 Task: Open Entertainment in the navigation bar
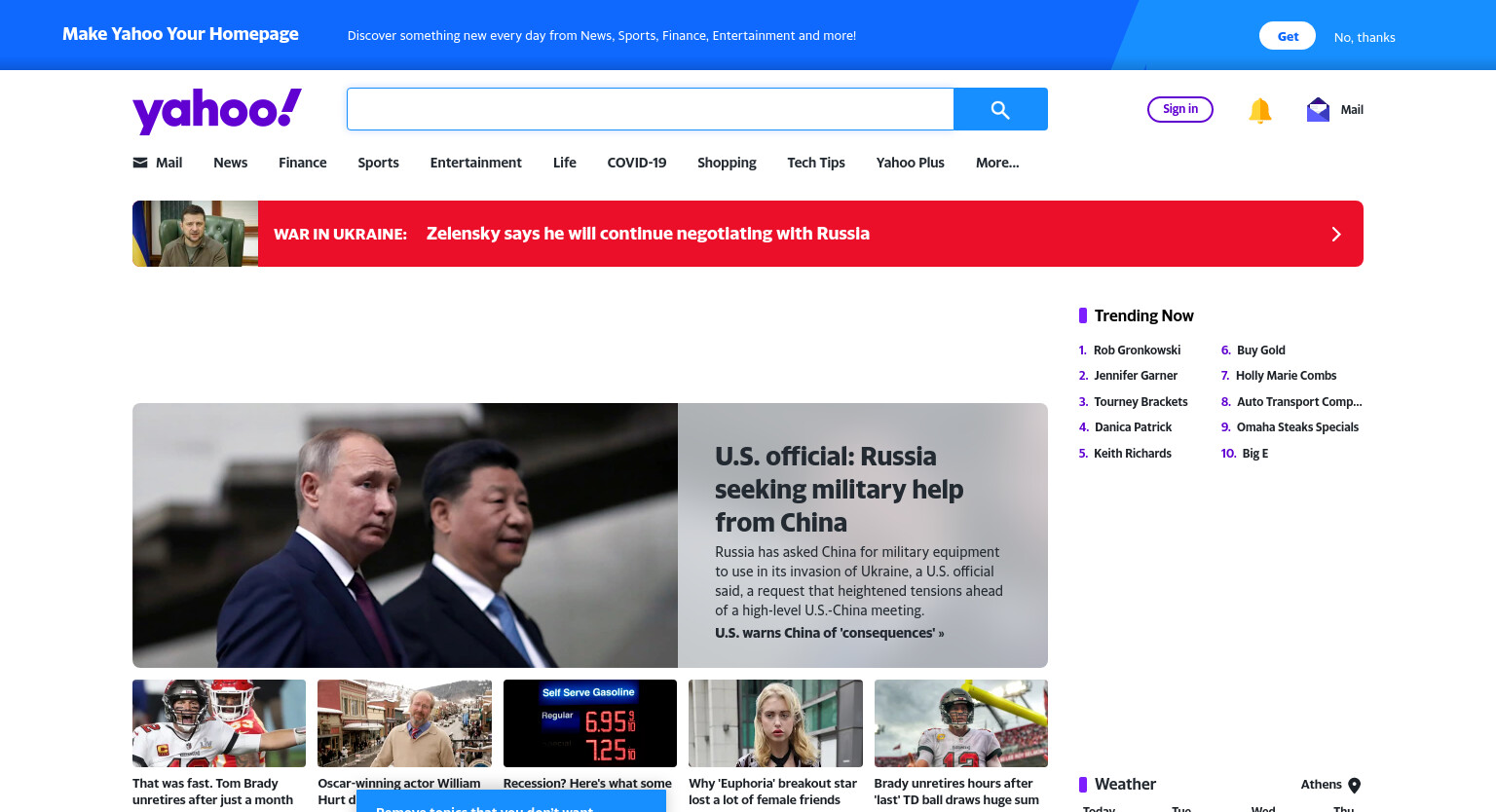pos(476,163)
